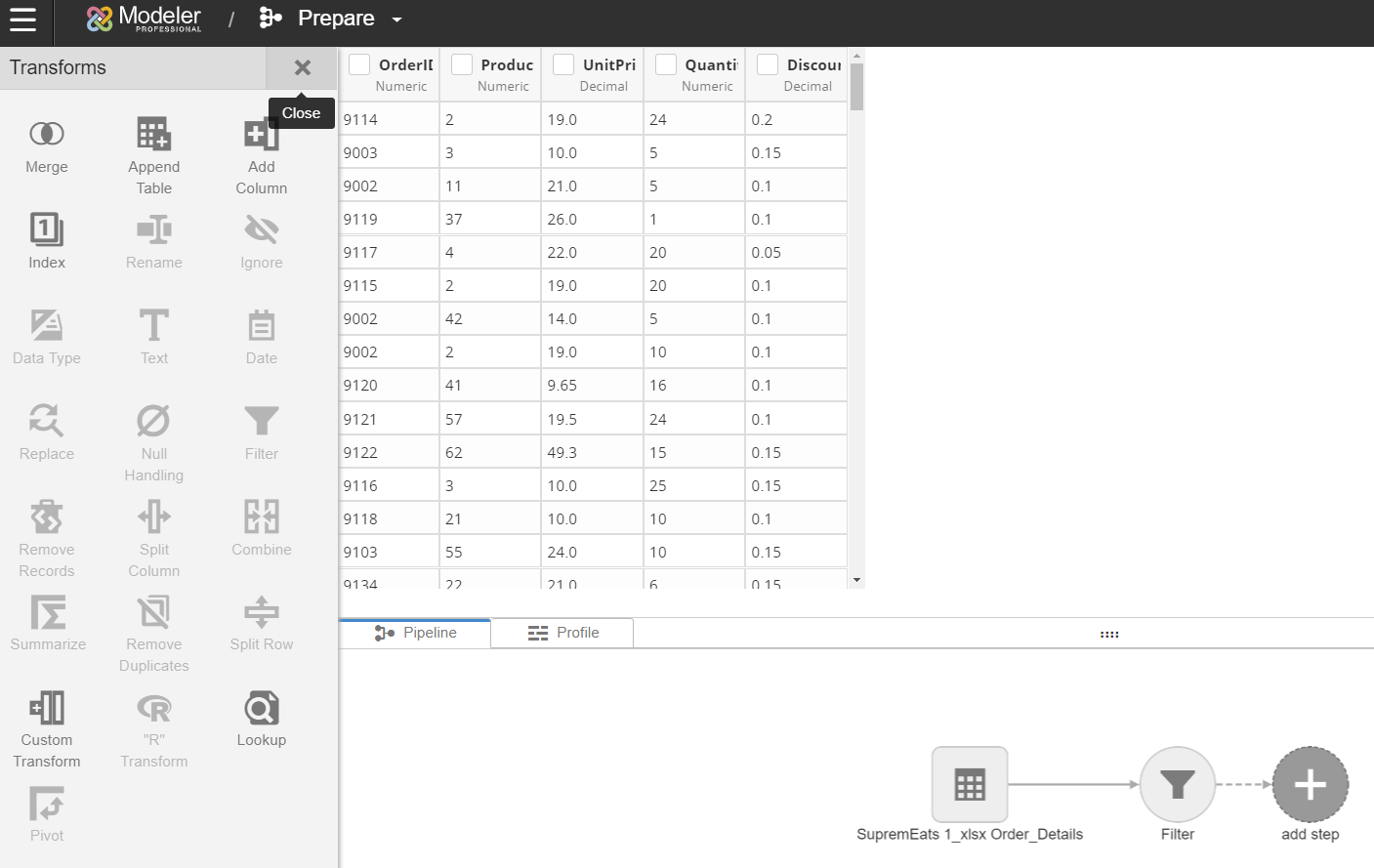1374x868 pixels.
Task: Expand the Prepare dropdown arrow
Action: coord(396,20)
